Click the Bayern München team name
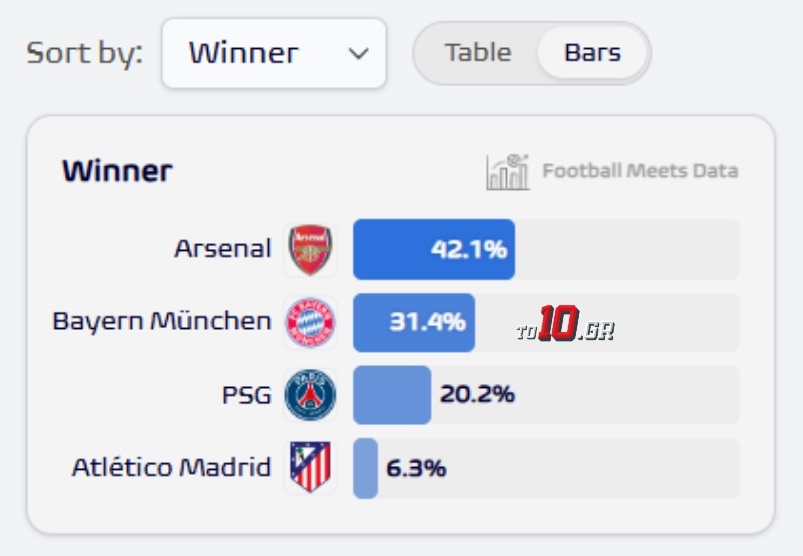803x556 pixels. (161, 321)
